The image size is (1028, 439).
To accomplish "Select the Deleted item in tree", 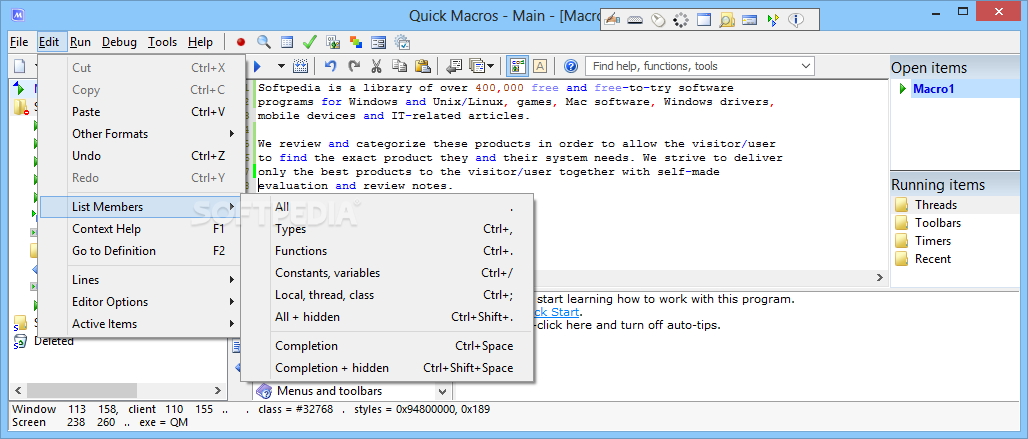I will [x=54, y=341].
